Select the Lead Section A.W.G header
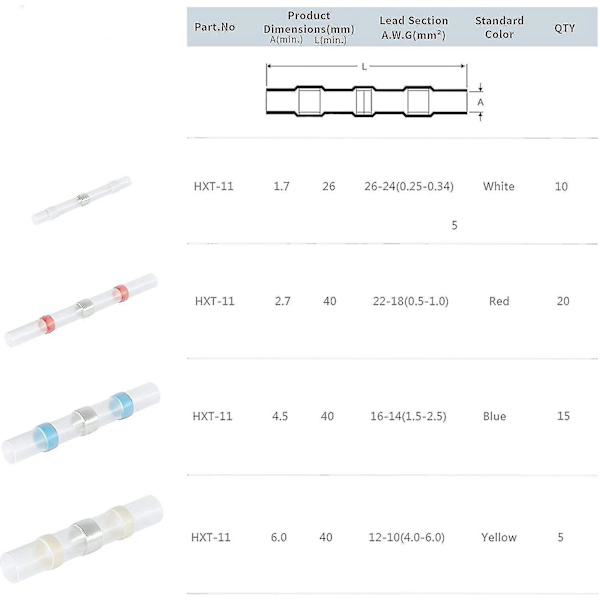This screenshot has width=600, height=600. click(x=414, y=28)
